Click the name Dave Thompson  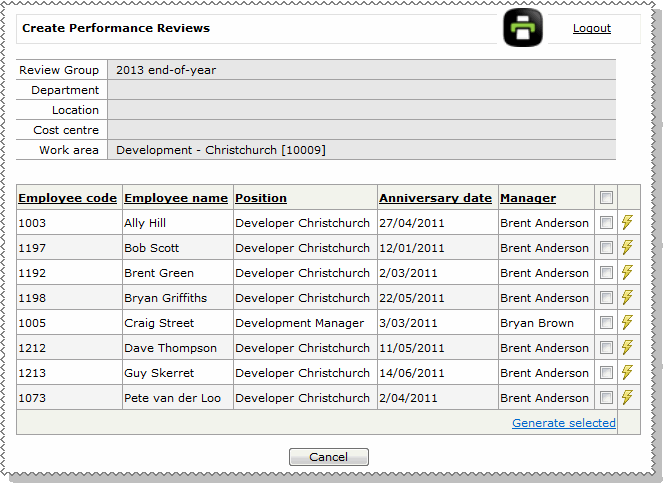[x=171, y=348]
